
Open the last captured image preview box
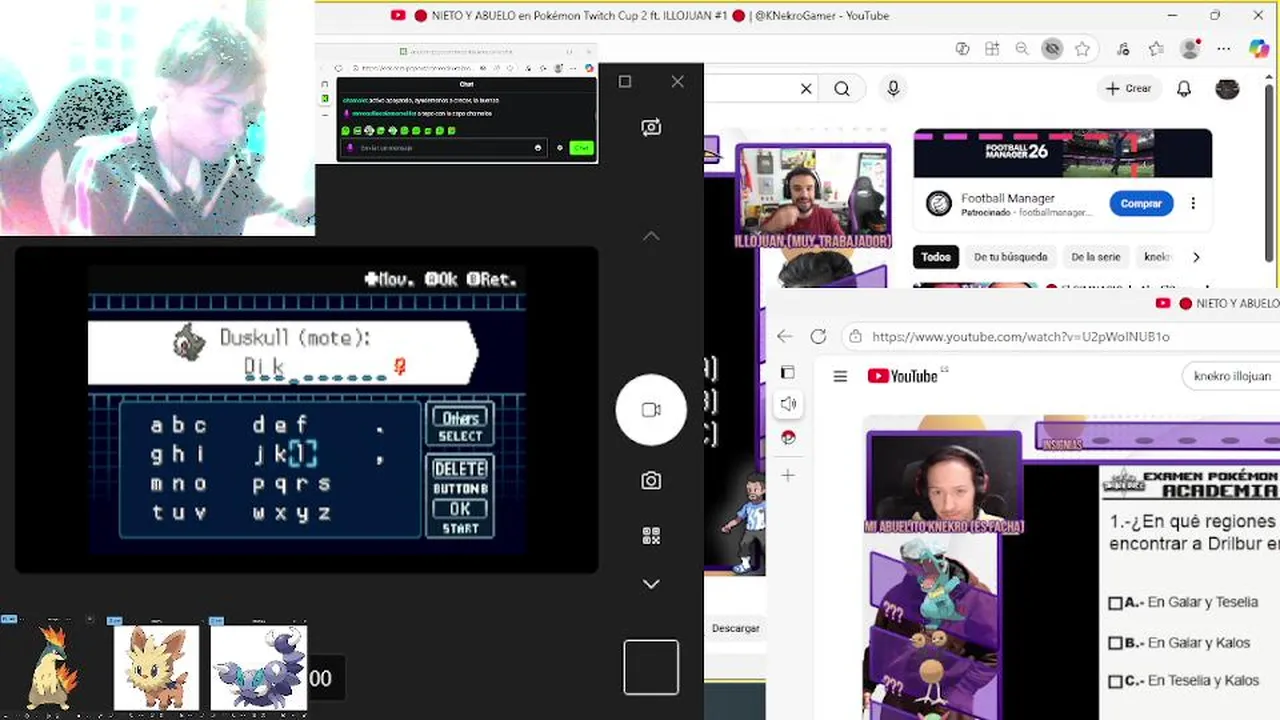click(x=651, y=667)
